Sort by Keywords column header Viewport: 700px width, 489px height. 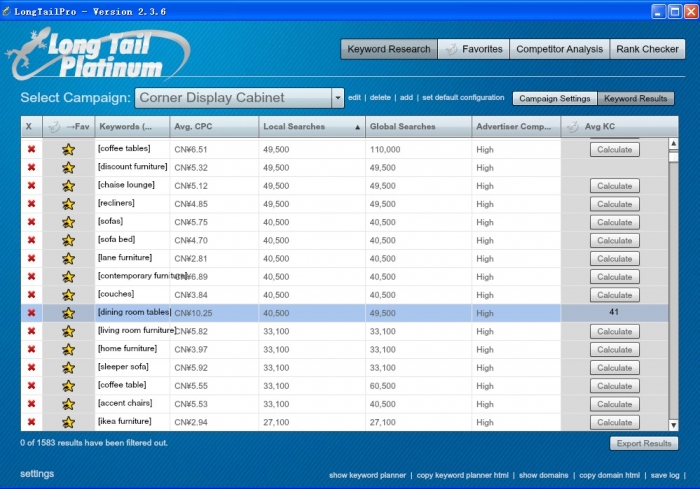click(132, 126)
